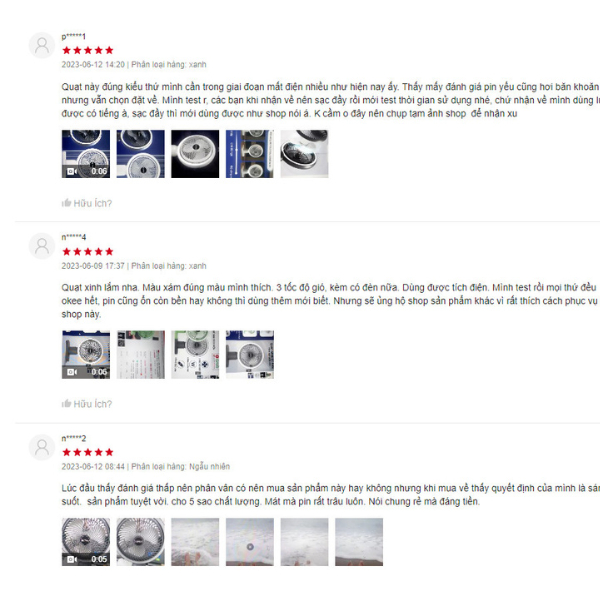Image resolution: width=600 pixels, height=600 pixels.
Task: Click thumbs-up Hữu ích under second review
Action: (x=87, y=404)
